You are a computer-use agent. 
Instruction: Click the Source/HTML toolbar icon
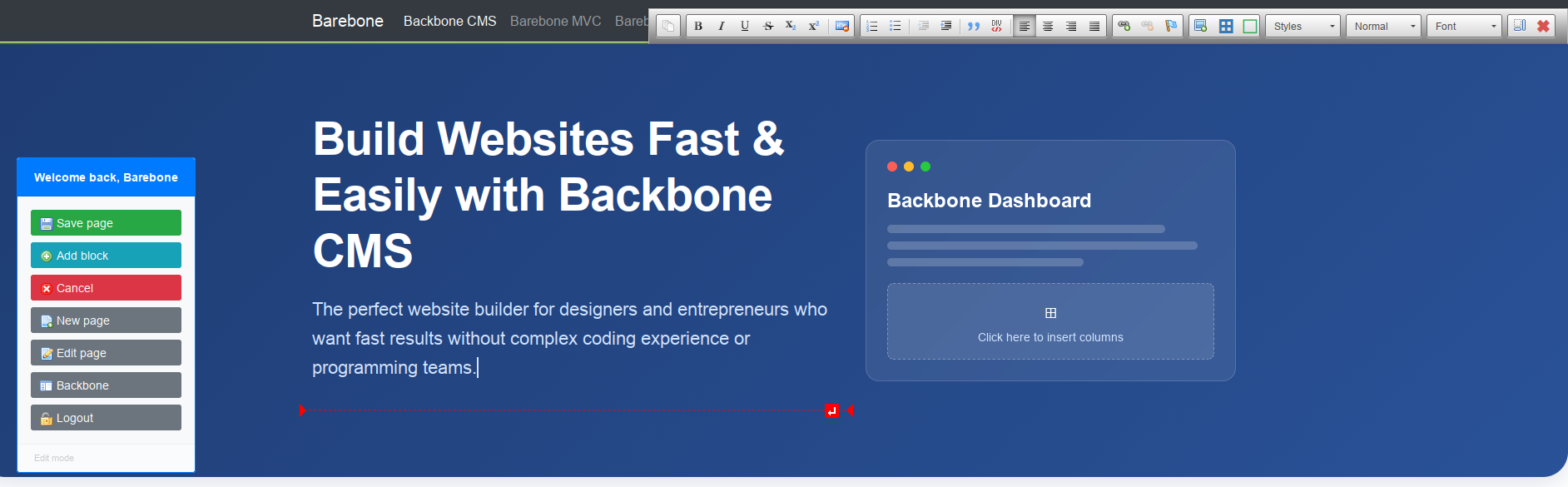click(842, 26)
